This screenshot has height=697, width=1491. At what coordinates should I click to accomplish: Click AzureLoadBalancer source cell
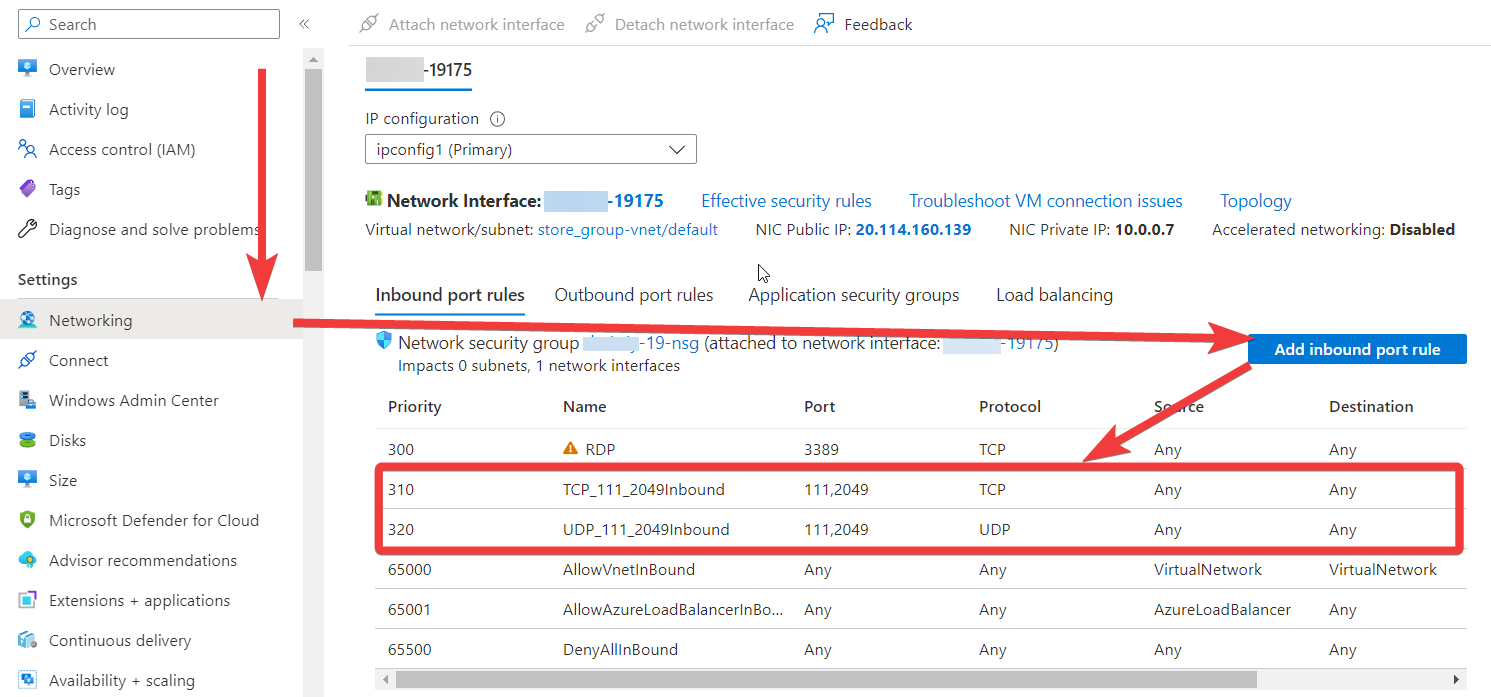coord(1222,610)
